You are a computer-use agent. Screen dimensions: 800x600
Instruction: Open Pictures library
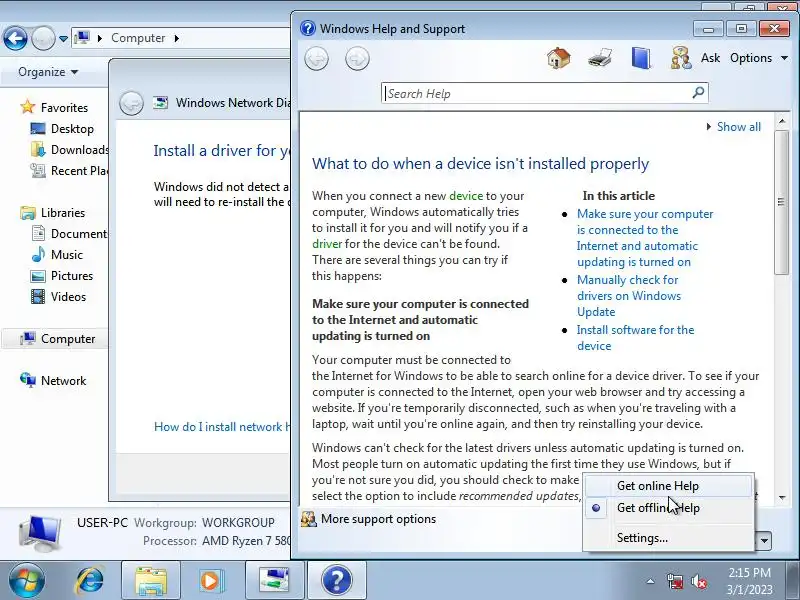click(x=71, y=276)
